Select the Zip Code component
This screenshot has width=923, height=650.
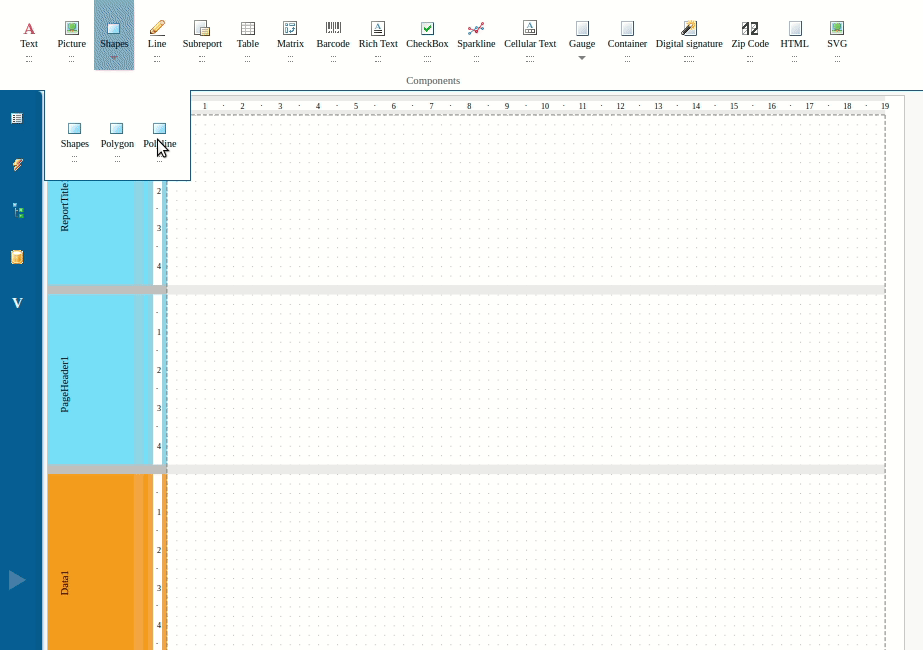(x=750, y=35)
